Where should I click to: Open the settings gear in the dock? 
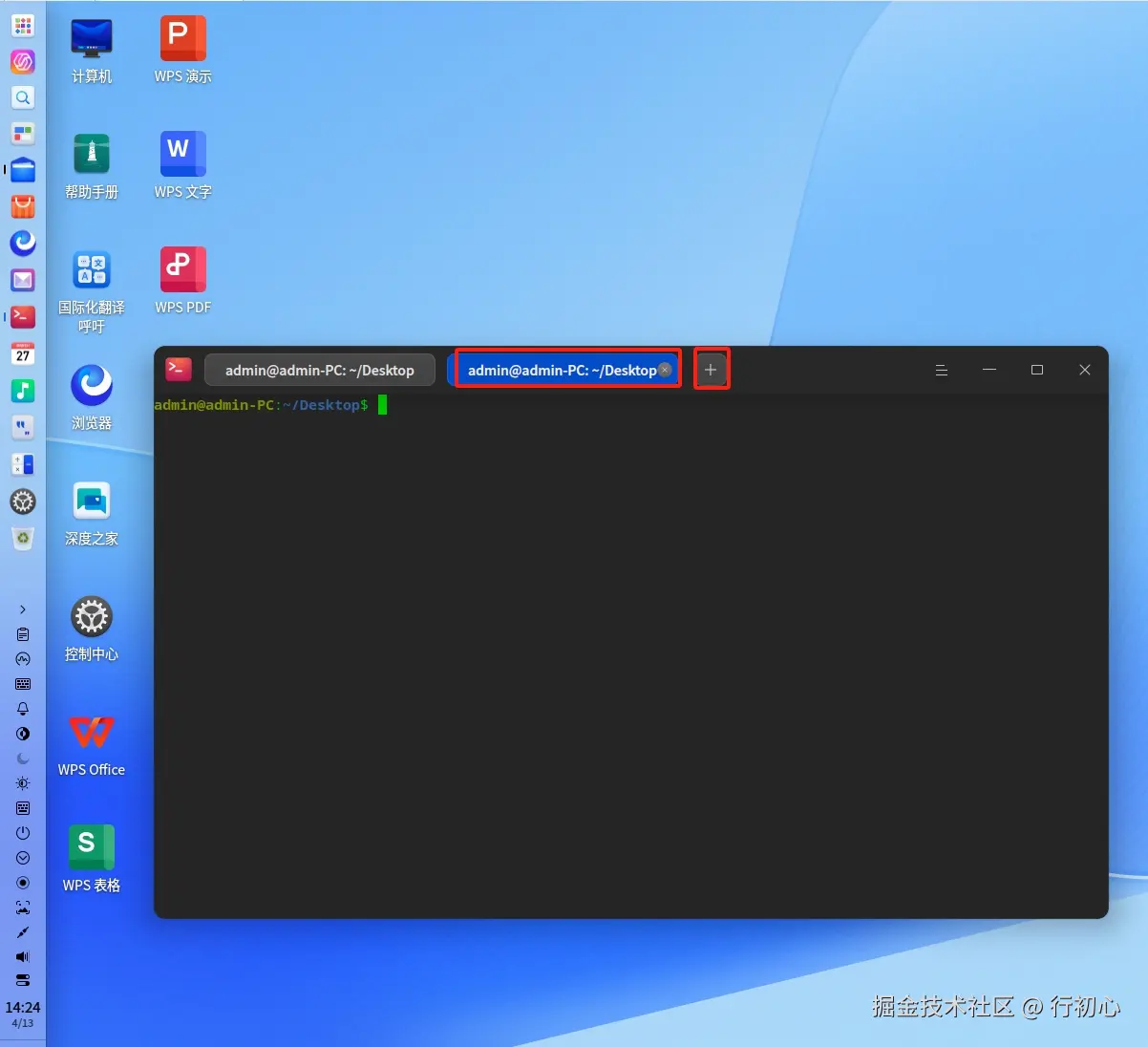click(23, 502)
